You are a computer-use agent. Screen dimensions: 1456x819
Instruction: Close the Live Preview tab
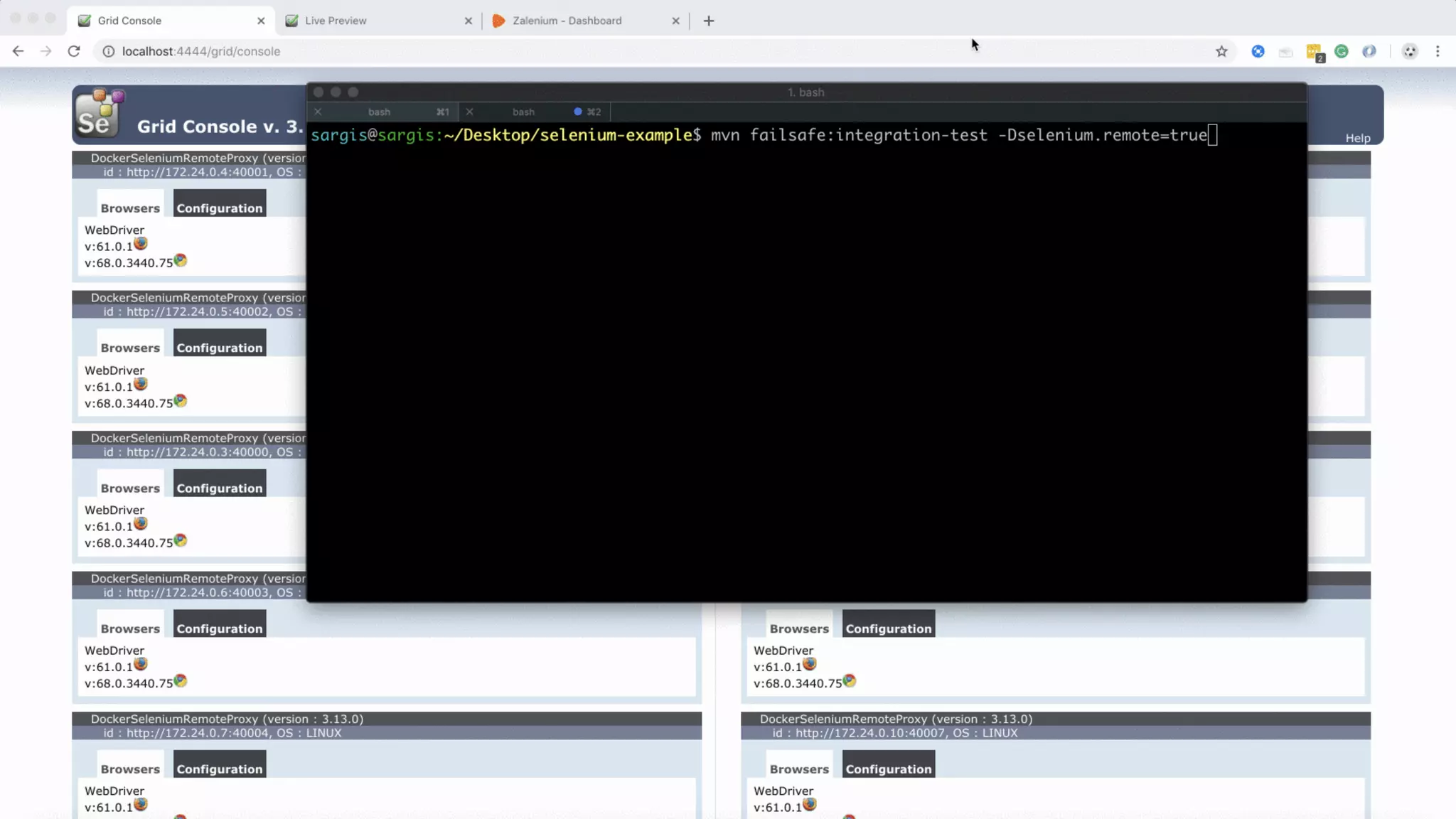[x=468, y=21]
